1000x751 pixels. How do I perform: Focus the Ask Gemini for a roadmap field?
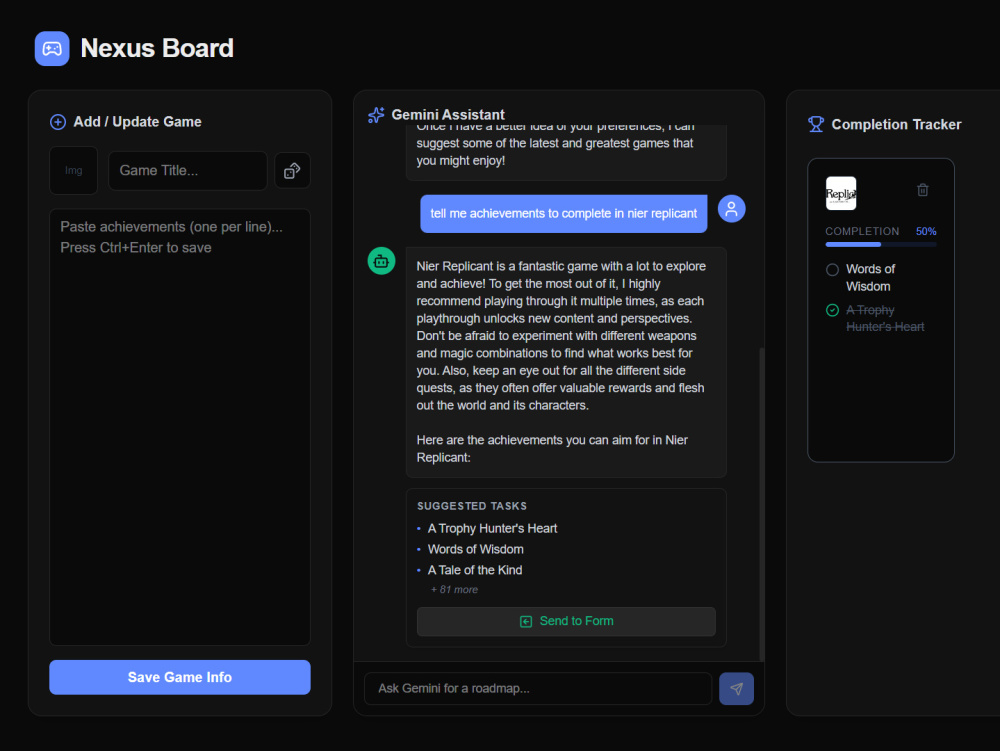pyautogui.click(x=538, y=689)
